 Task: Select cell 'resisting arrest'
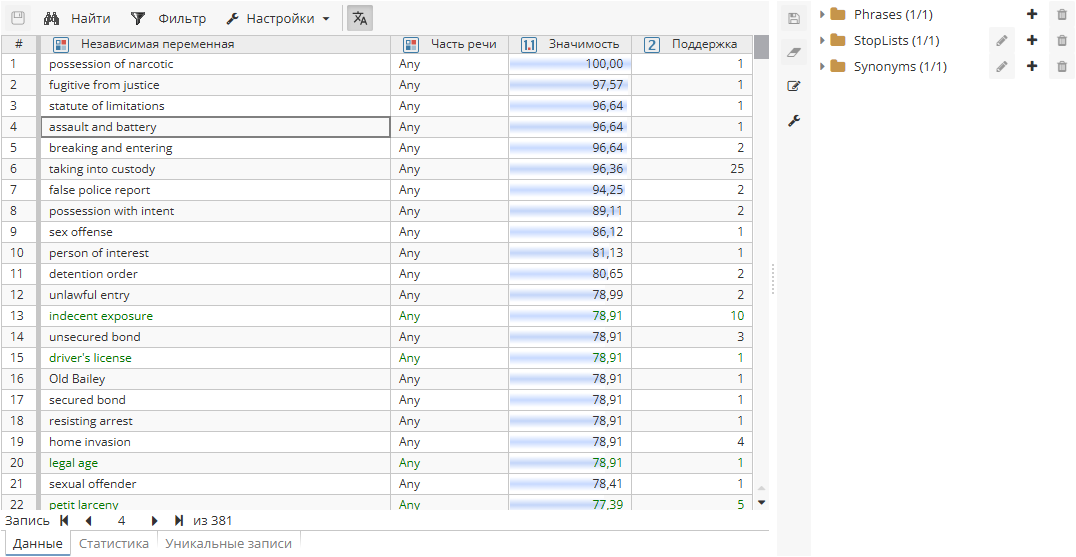click(x=216, y=420)
